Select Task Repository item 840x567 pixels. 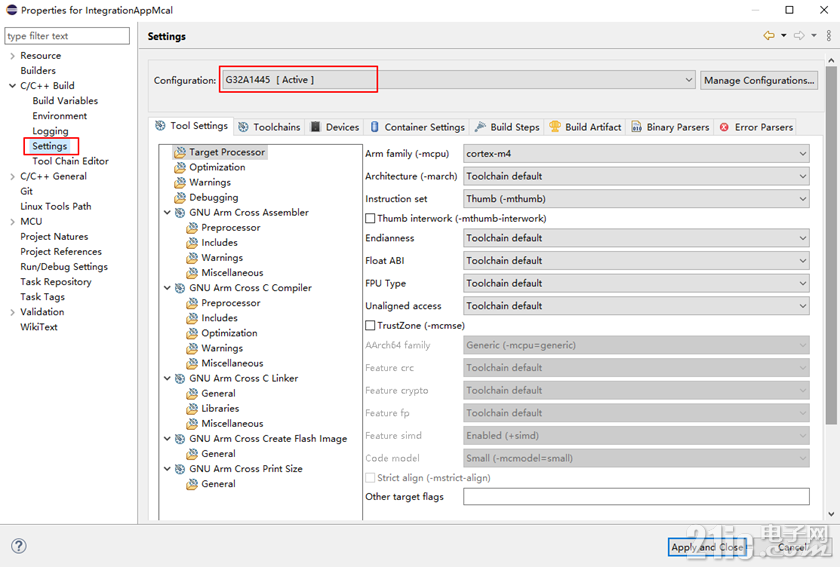tap(56, 282)
